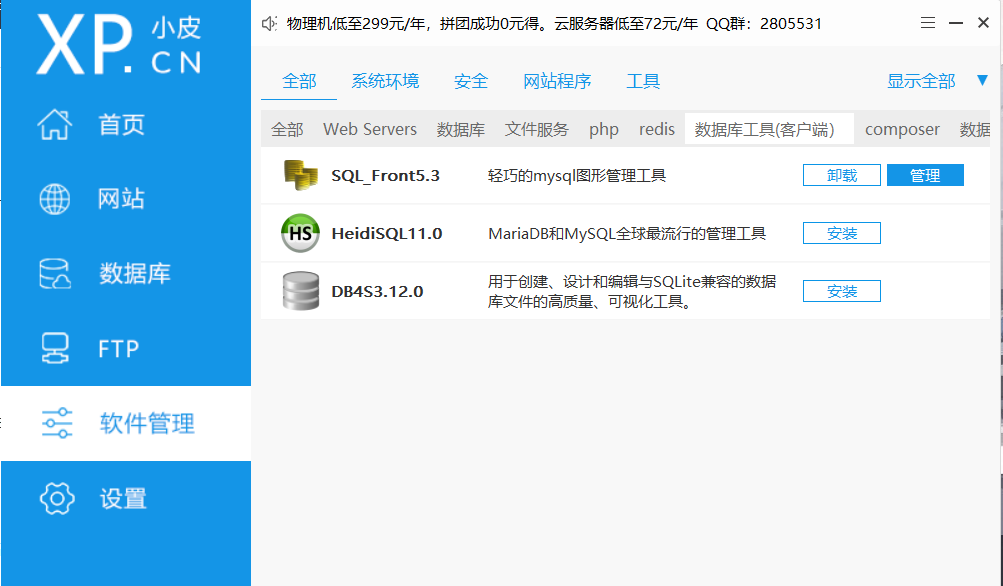1003x586 pixels.
Task: Click description 轻巧的mysql图形管理工具
Action: point(577,176)
